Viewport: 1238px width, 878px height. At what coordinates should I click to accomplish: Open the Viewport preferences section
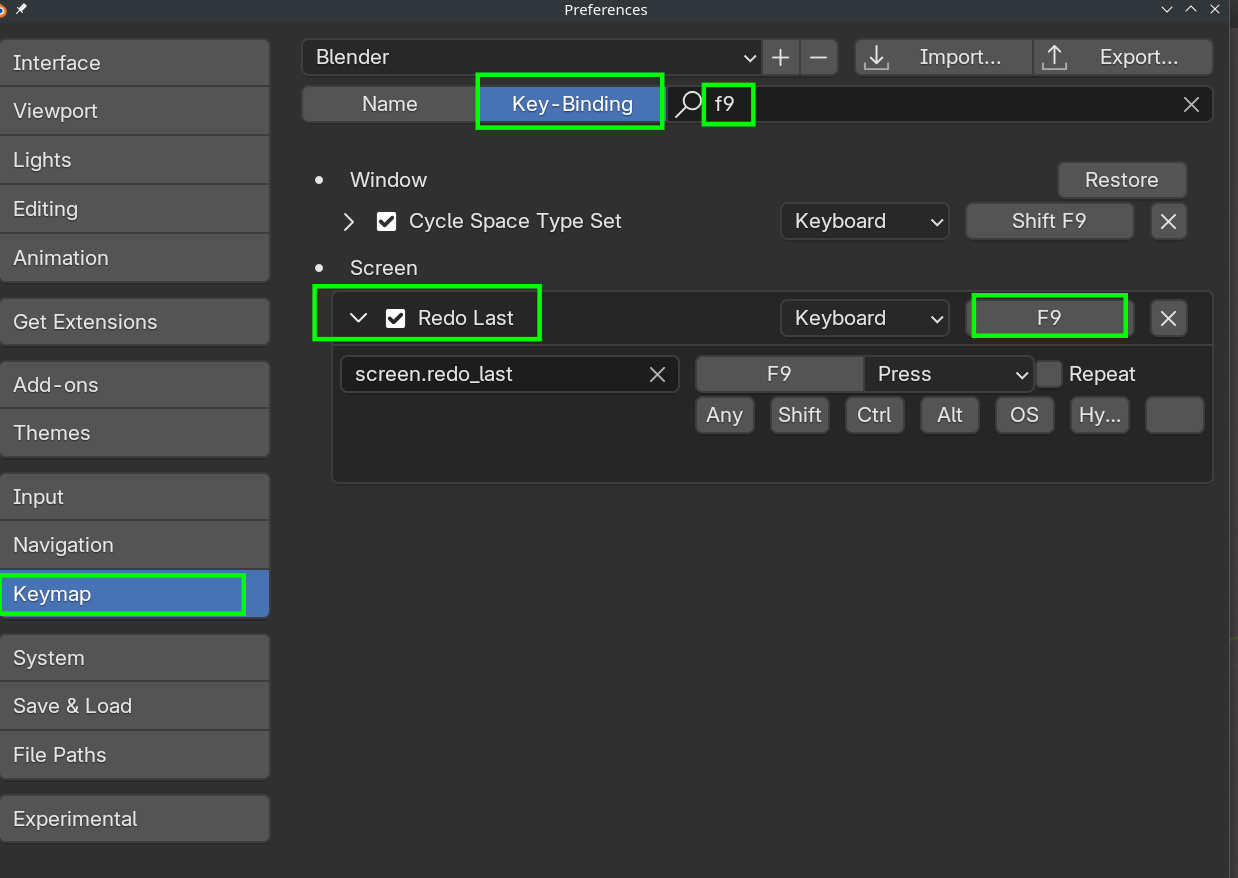(x=134, y=111)
